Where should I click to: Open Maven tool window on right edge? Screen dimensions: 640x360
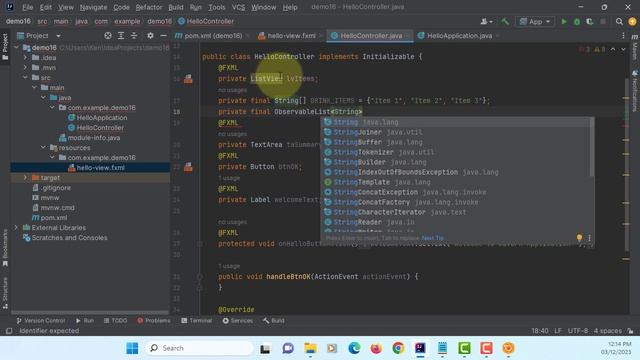(x=635, y=48)
